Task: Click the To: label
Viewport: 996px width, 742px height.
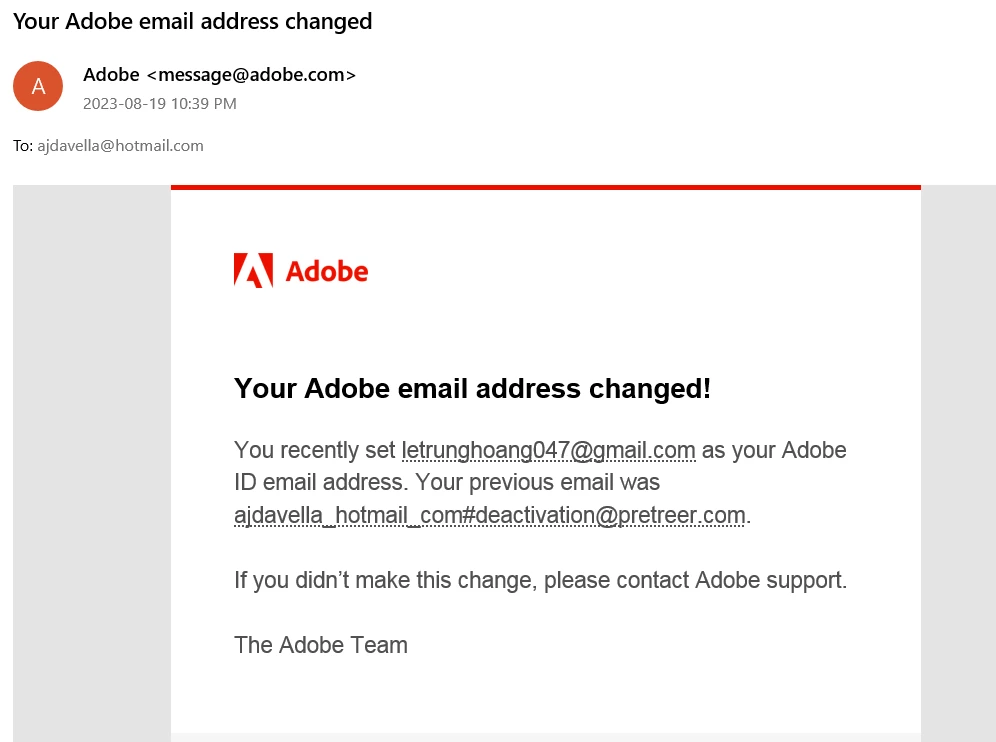Action: (x=23, y=145)
